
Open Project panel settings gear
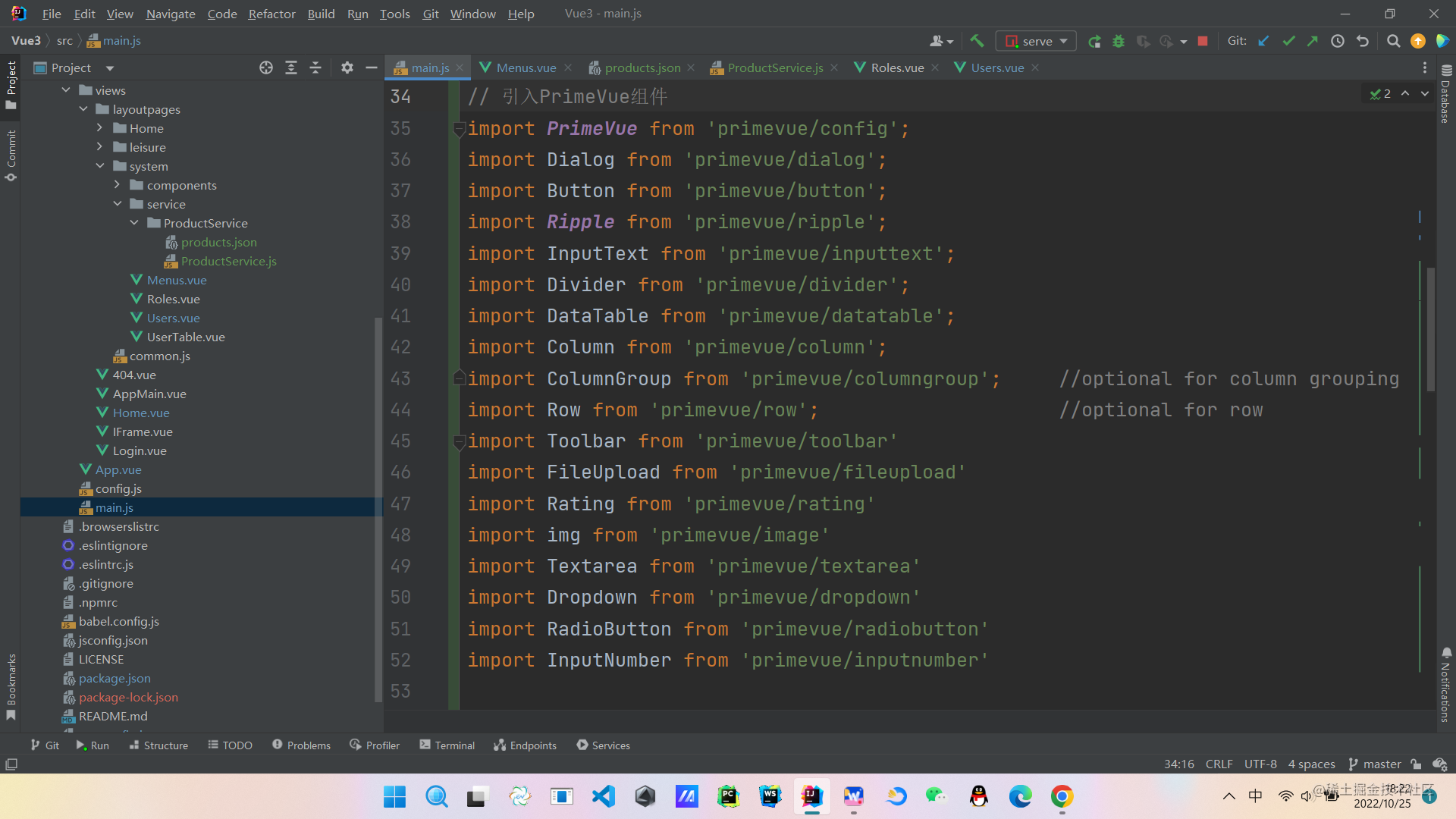pyautogui.click(x=347, y=67)
